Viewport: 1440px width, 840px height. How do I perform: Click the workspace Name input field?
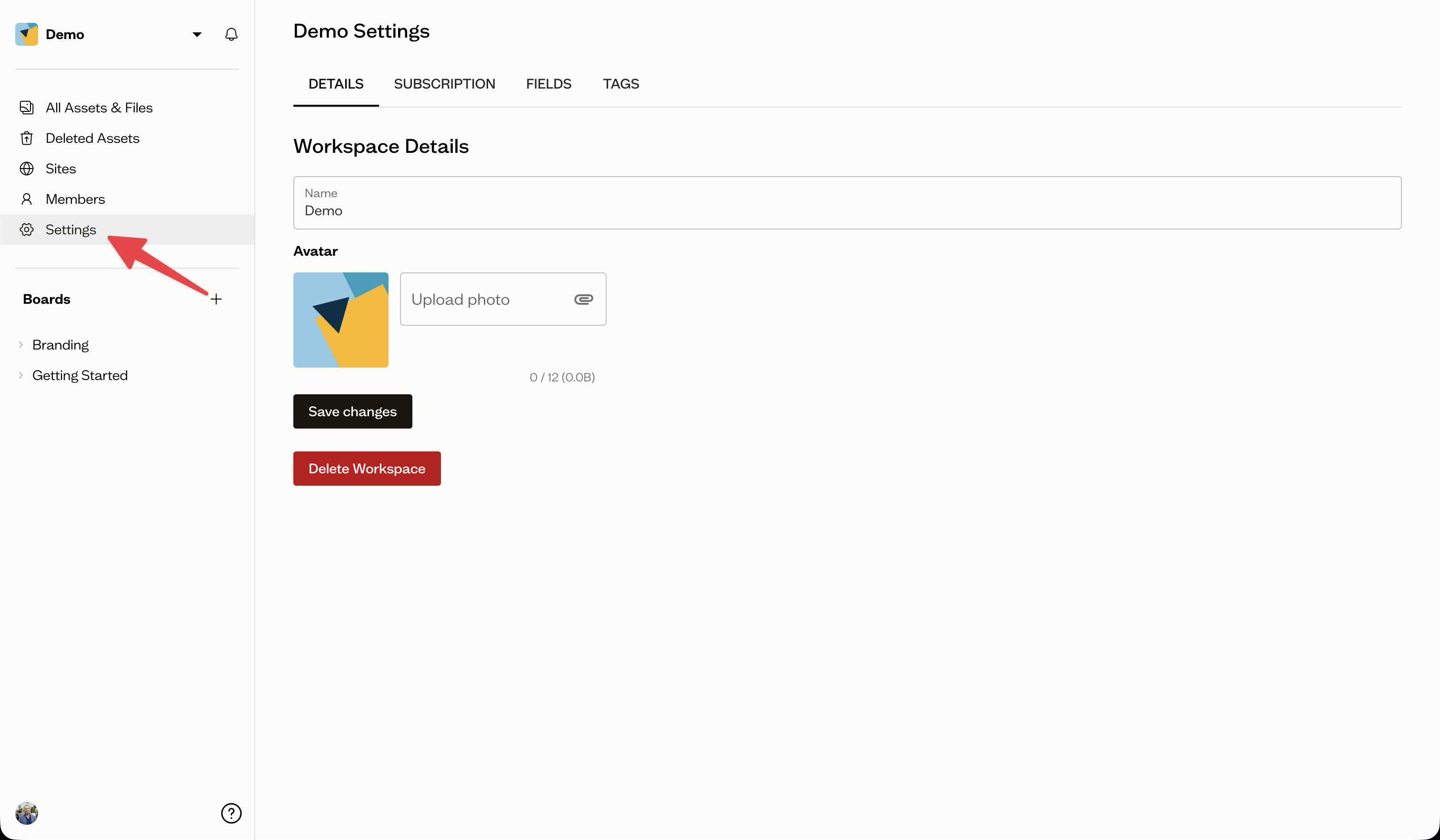click(848, 203)
